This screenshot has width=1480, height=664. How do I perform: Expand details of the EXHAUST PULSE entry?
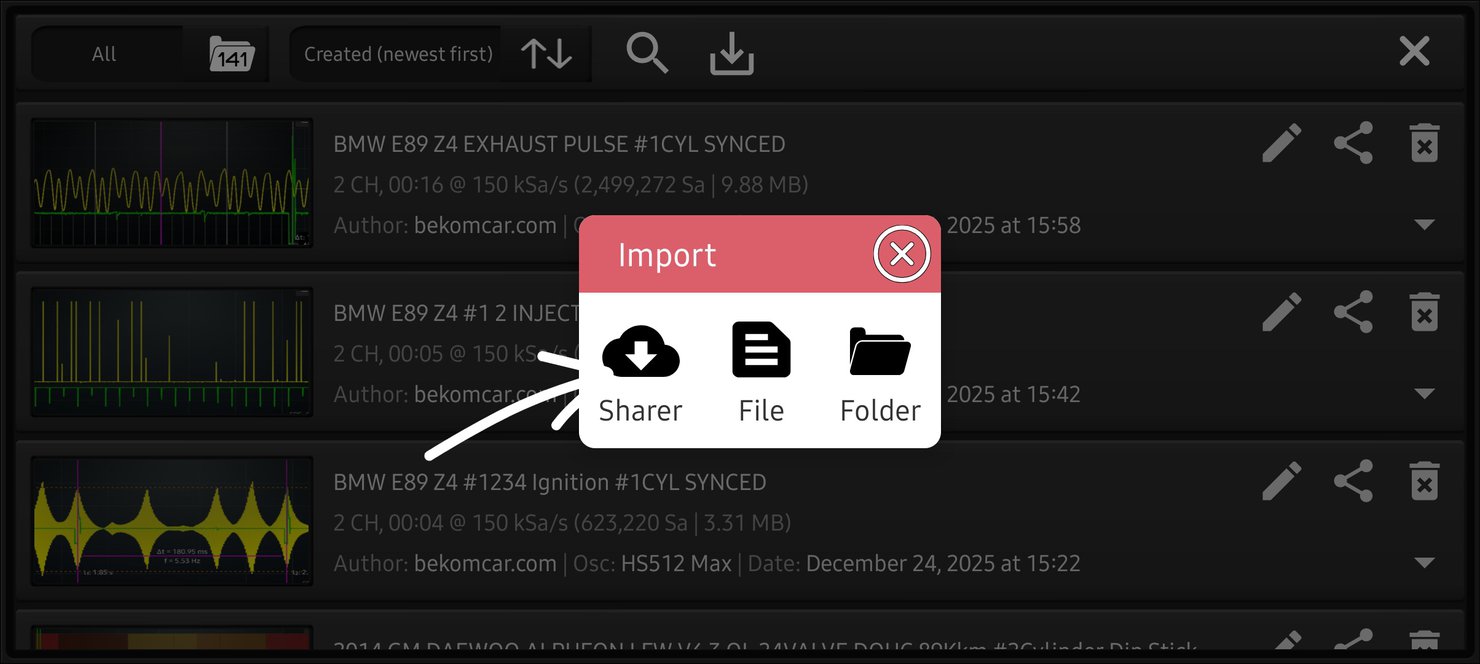click(x=1425, y=225)
